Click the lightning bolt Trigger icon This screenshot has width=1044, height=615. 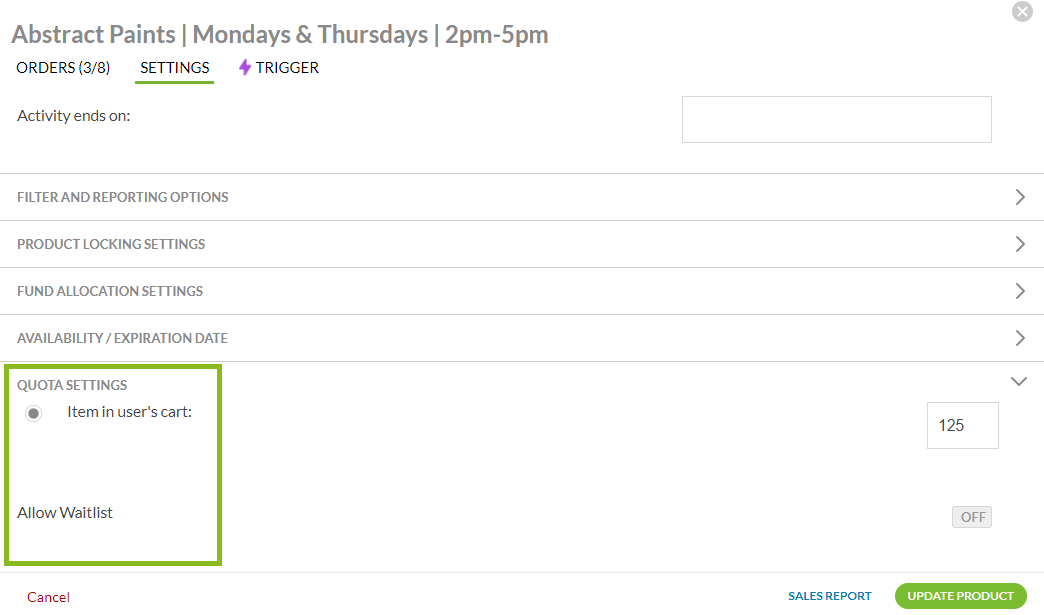(245, 68)
